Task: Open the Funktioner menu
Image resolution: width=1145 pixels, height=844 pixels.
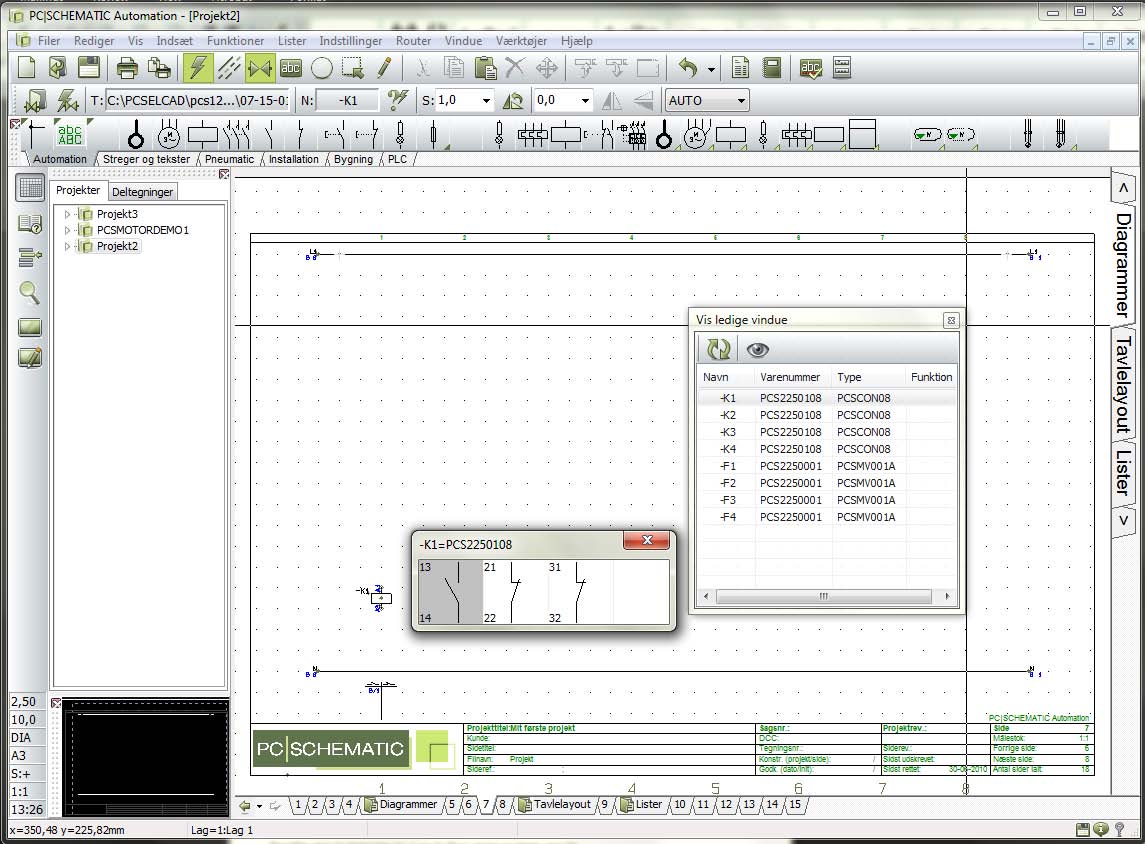Action: pos(235,41)
